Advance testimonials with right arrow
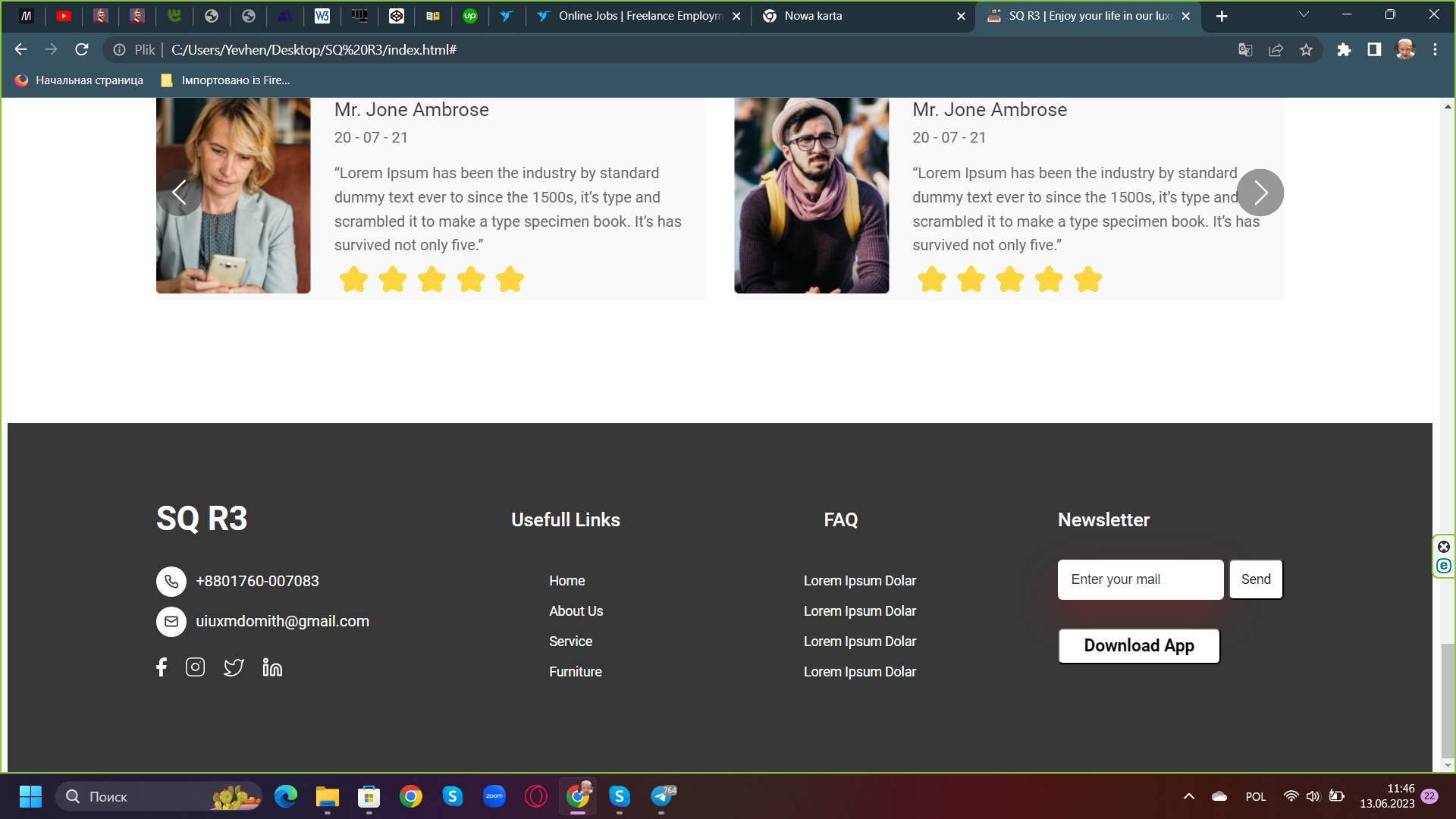The height and width of the screenshot is (819, 1456). pyautogui.click(x=1260, y=193)
